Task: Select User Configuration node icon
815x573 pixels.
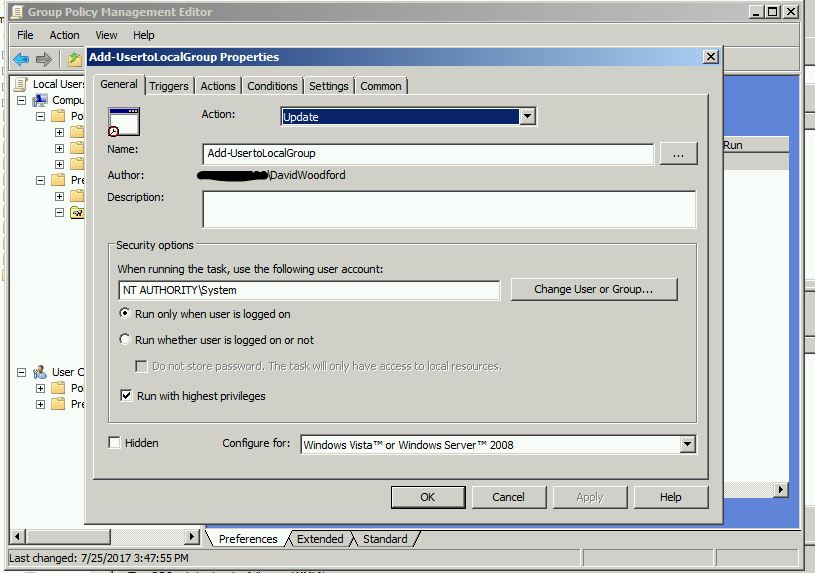Action: (40, 372)
